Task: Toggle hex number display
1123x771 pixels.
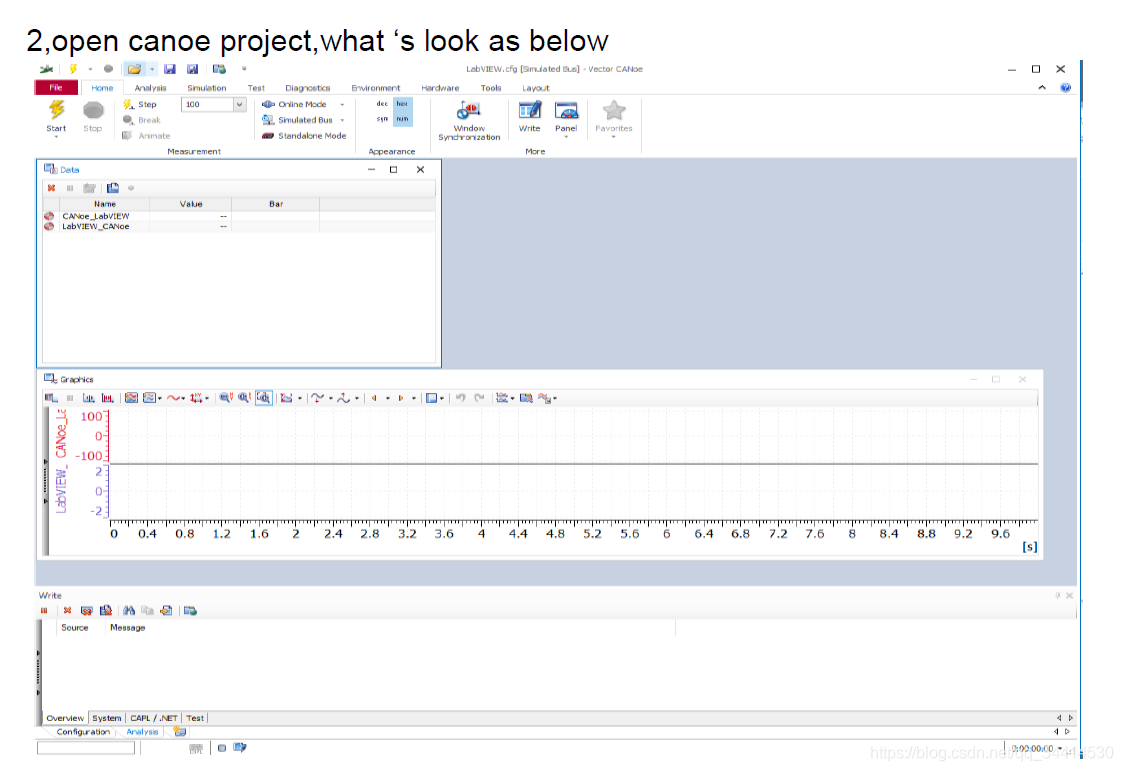Action: [403, 104]
